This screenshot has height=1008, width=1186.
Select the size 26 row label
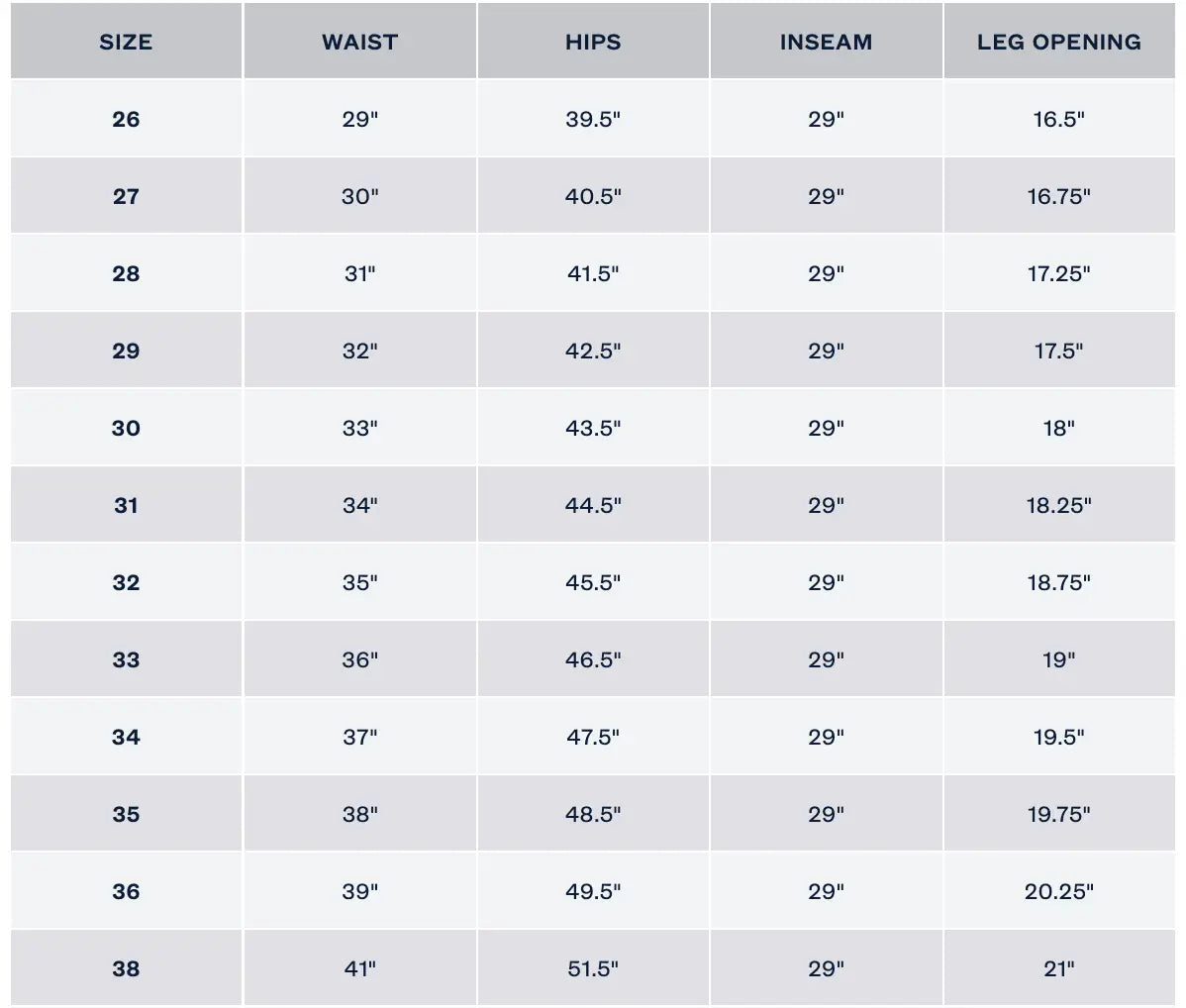[x=126, y=119]
